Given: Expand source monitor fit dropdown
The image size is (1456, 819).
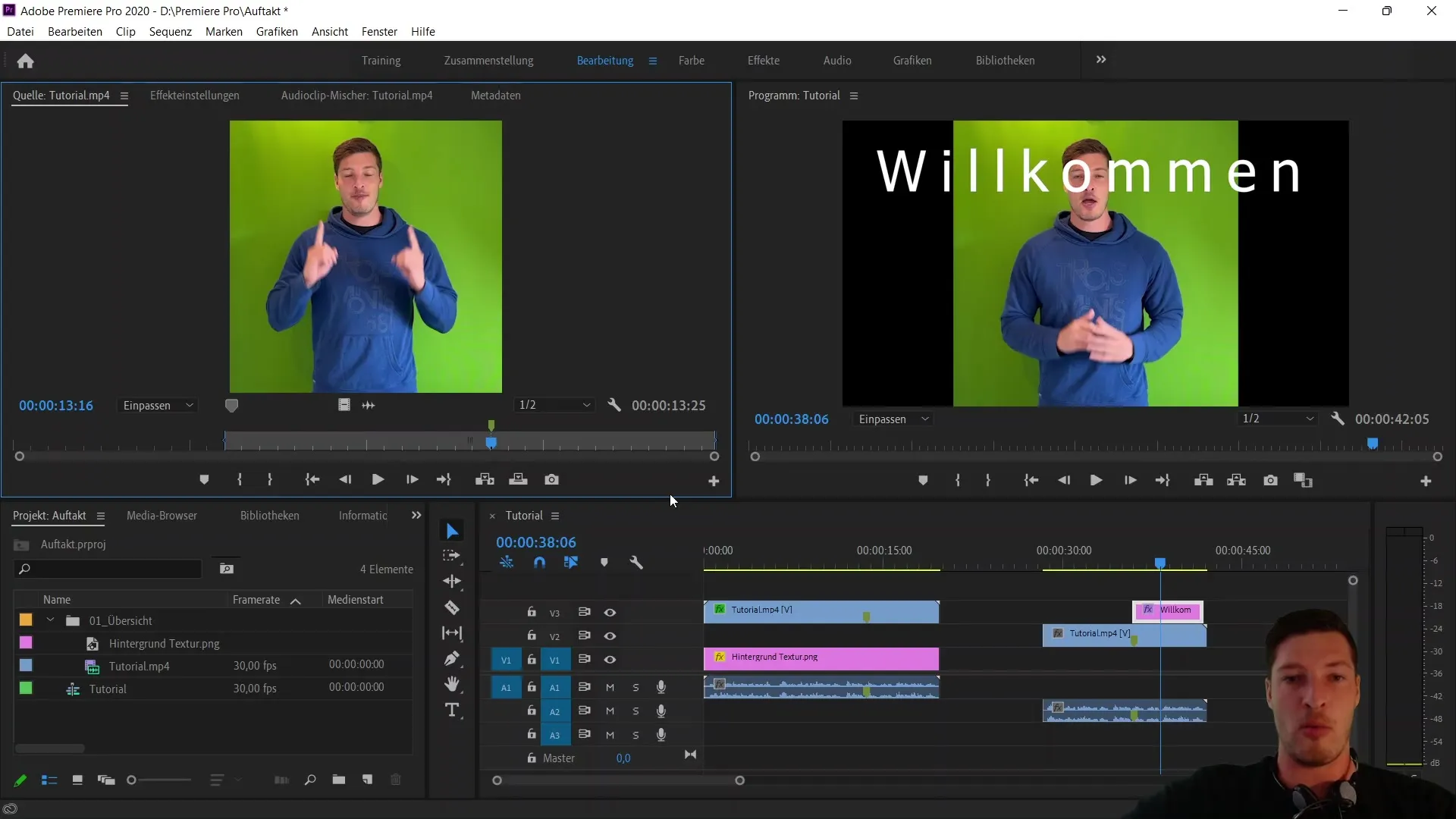Looking at the screenshot, I should tap(156, 405).
